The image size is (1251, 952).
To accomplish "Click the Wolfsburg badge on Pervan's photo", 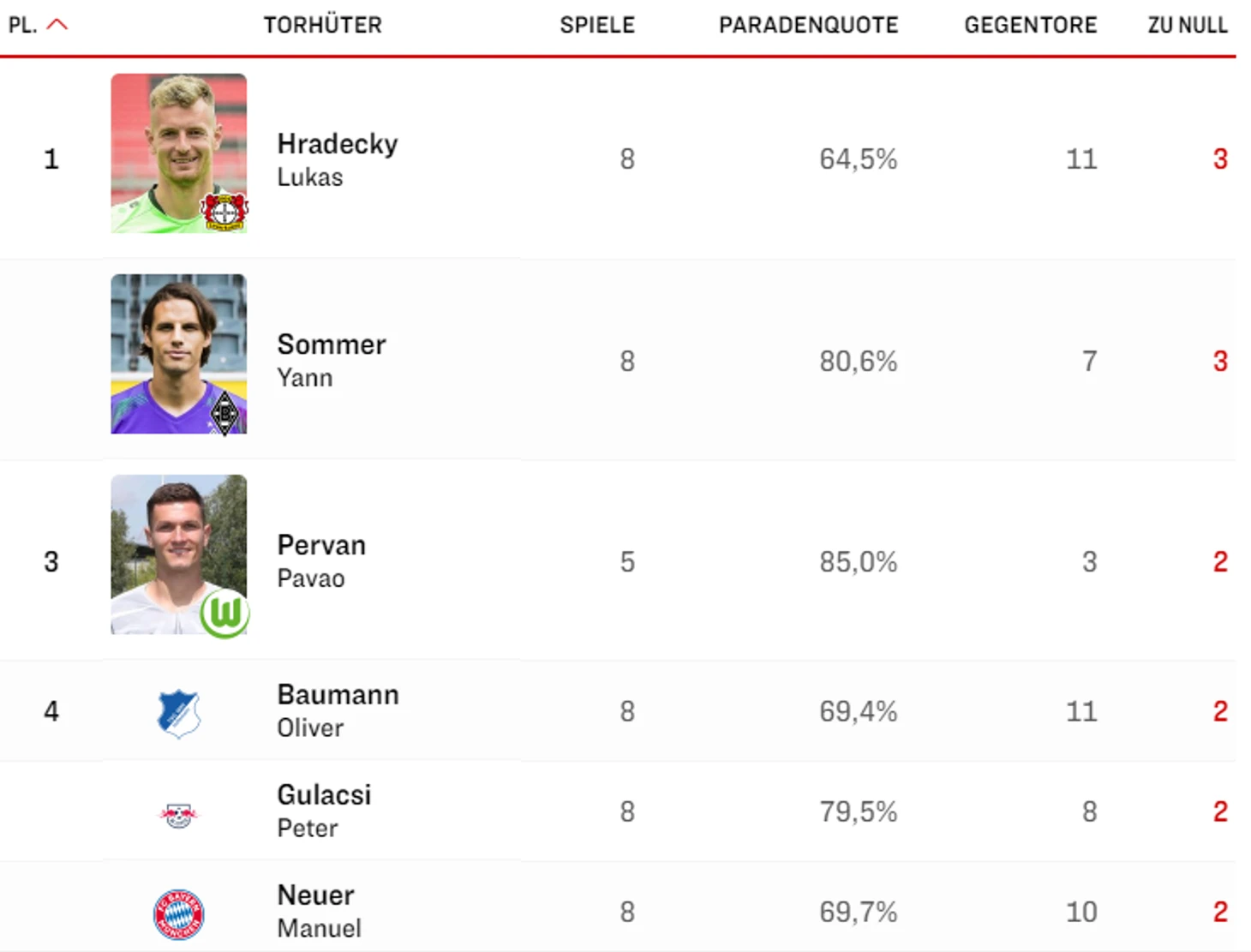I will tap(224, 614).
